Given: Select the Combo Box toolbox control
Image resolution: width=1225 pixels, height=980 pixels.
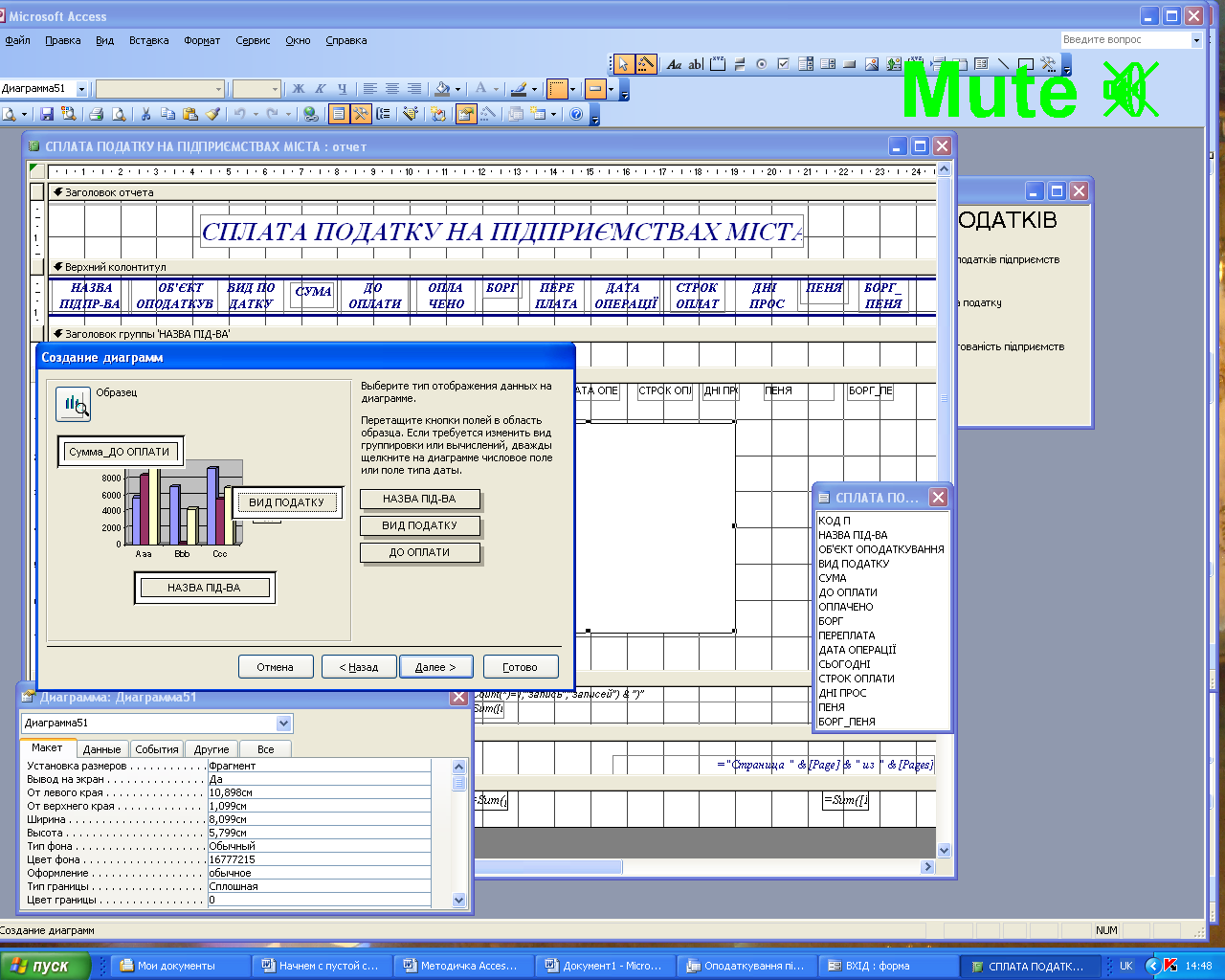Looking at the screenshot, I should 806,64.
